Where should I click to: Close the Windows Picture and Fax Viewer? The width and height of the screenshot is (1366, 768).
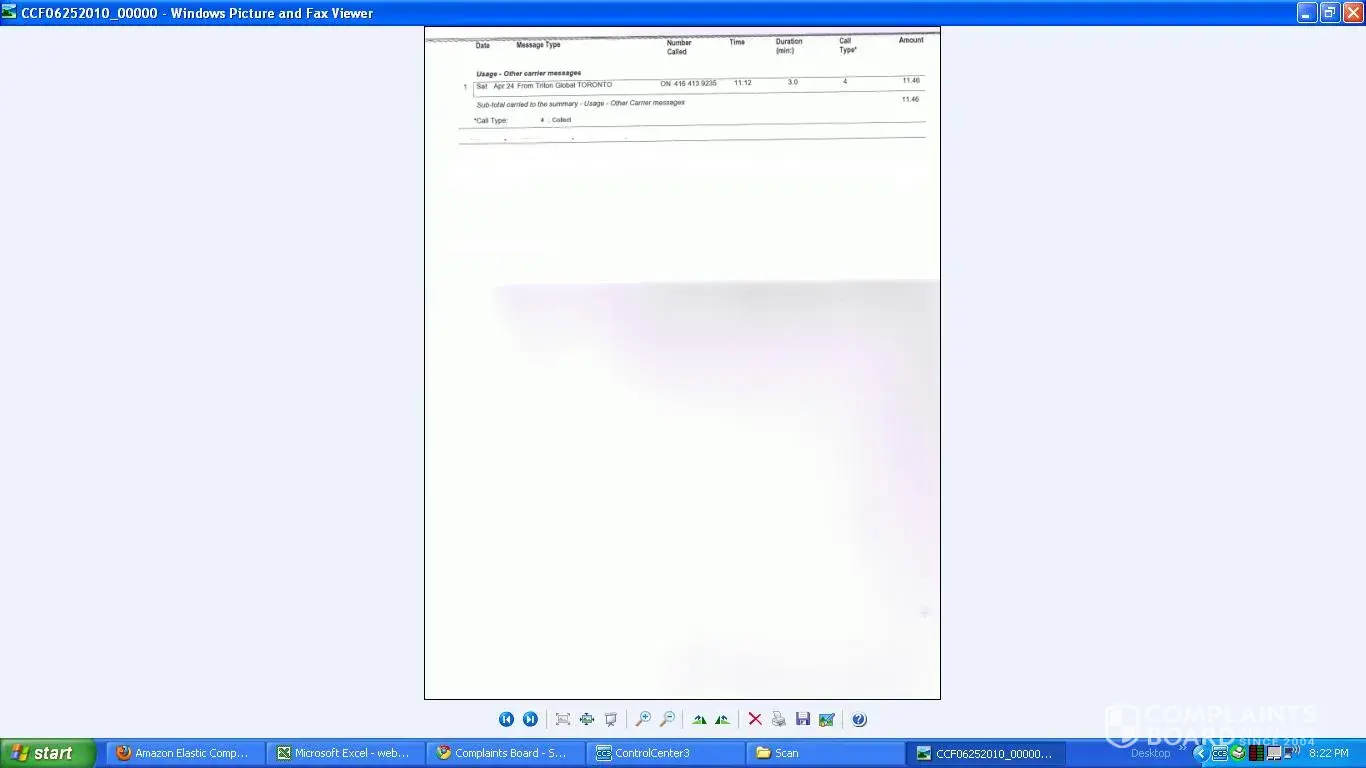tap(1353, 13)
